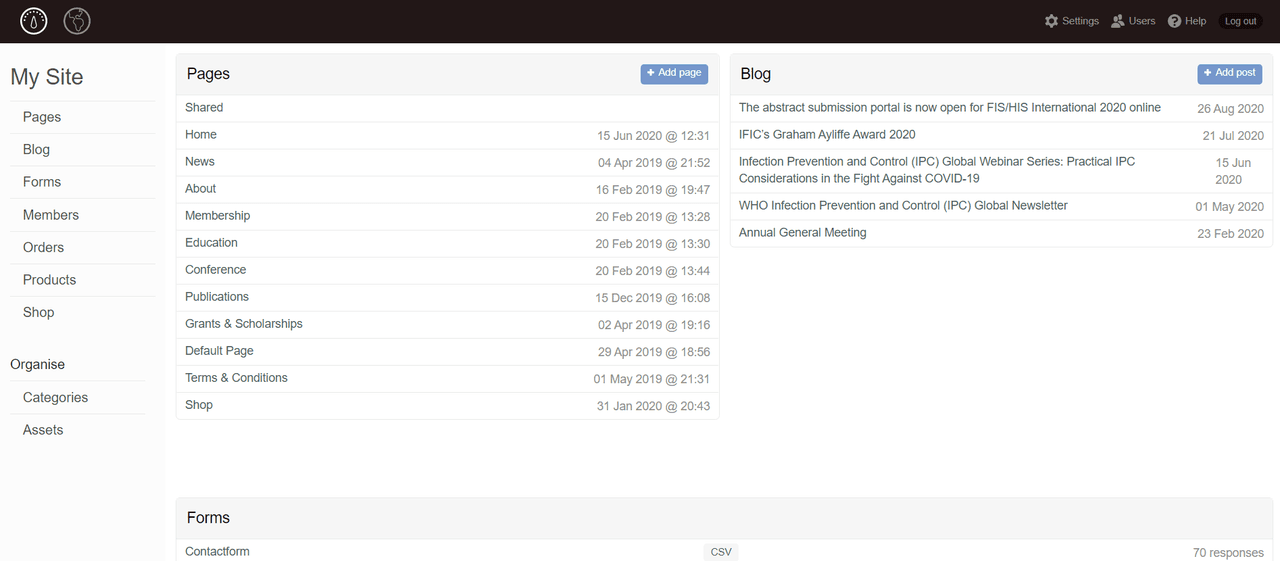Open Users via the people icon
The width and height of the screenshot is (1280, 561).
(x=1118, y=21)
